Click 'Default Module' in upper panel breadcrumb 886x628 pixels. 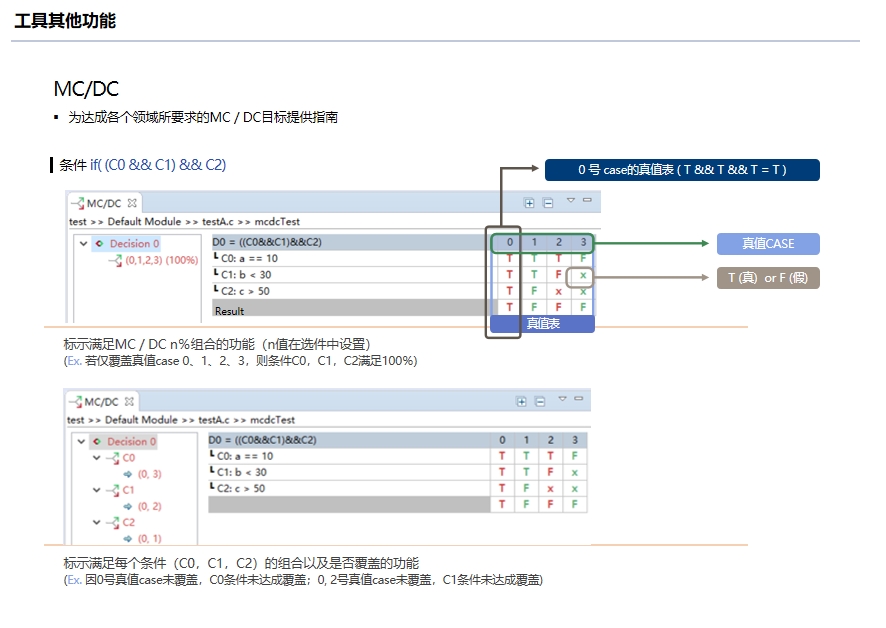coord(144,222)
